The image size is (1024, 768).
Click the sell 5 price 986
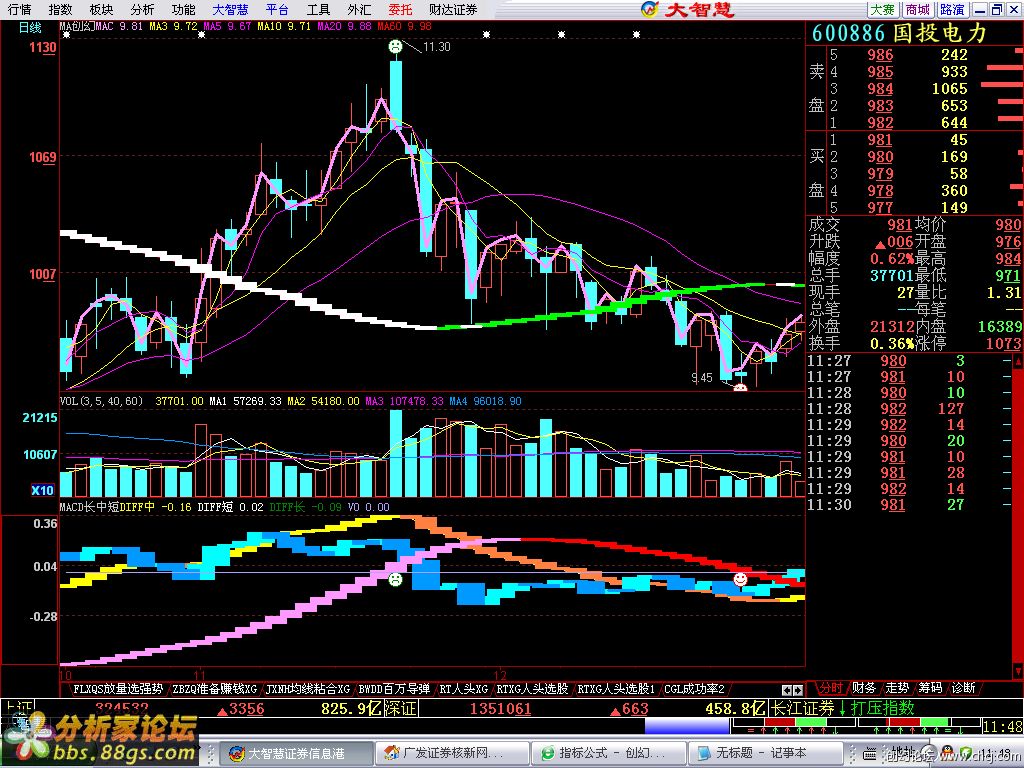click(x=880, y=55)
